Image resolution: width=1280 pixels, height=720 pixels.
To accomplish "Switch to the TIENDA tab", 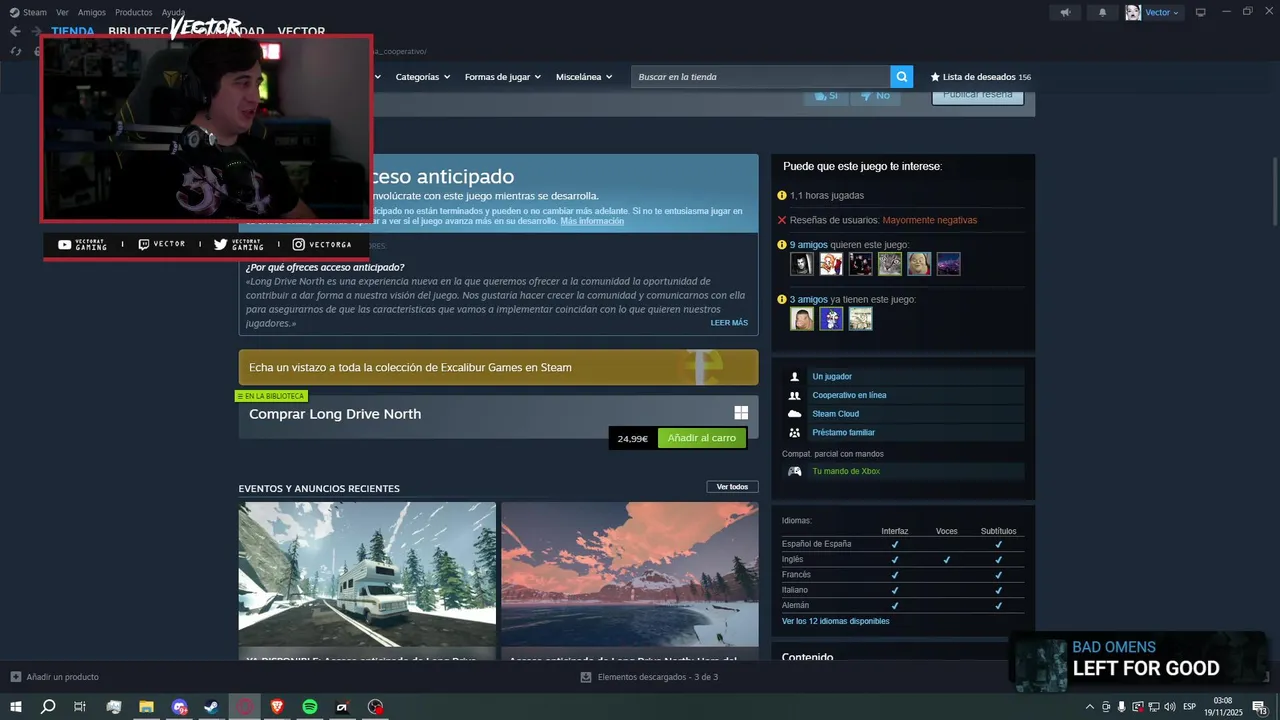I will tap(73, 31).
